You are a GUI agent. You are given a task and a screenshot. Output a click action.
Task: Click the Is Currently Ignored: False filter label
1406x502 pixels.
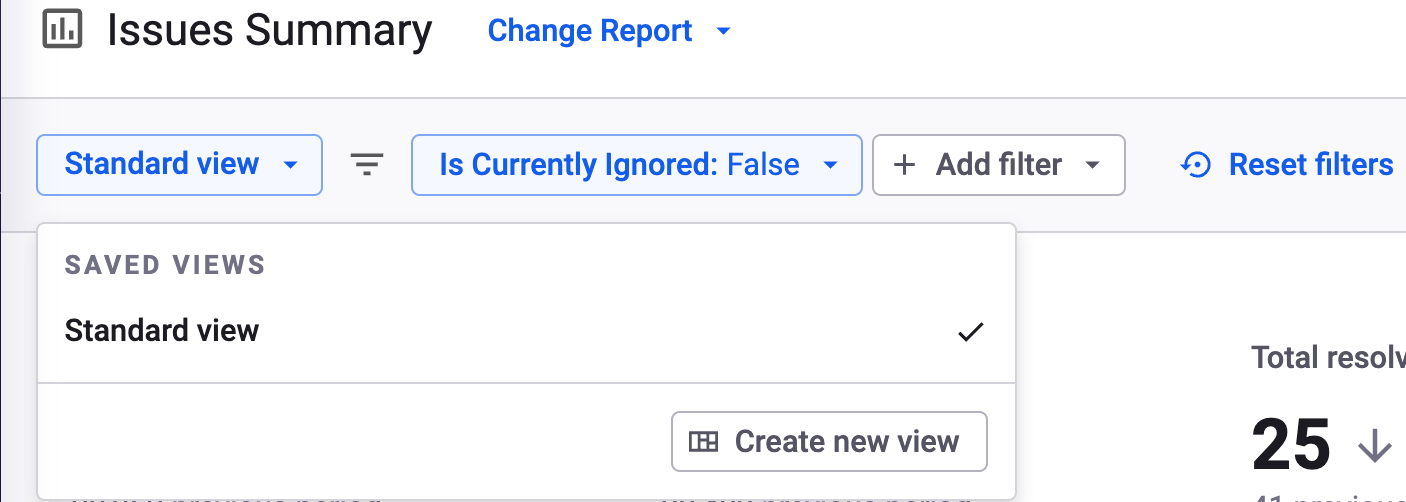(619, 165)
